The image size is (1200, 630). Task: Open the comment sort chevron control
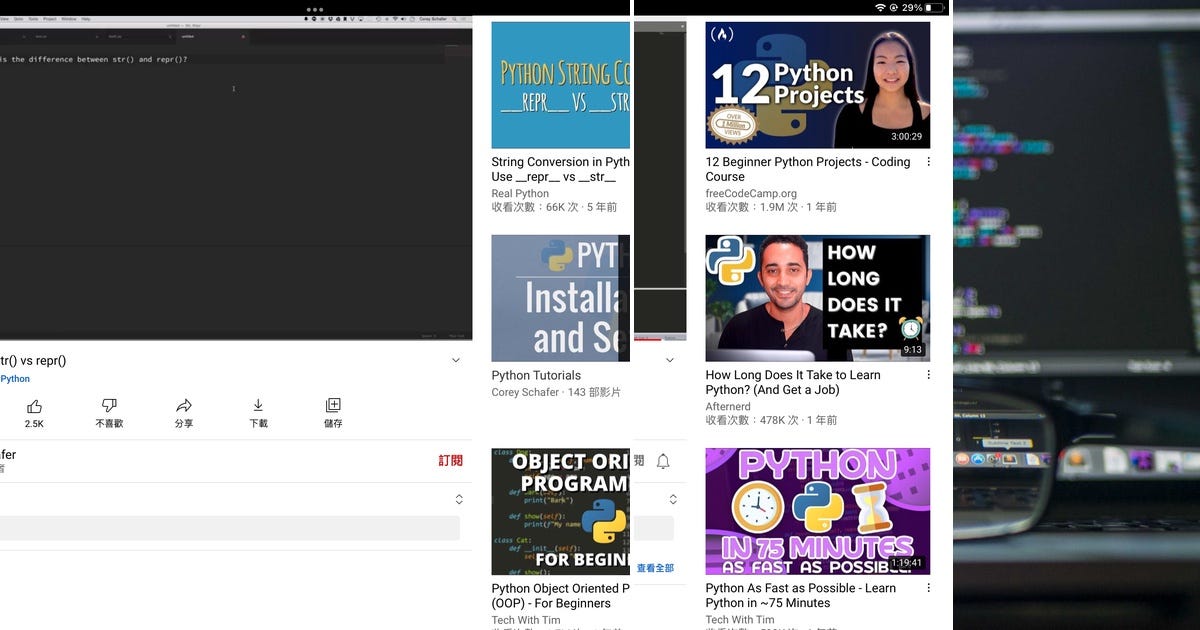(x=458, y=498)
